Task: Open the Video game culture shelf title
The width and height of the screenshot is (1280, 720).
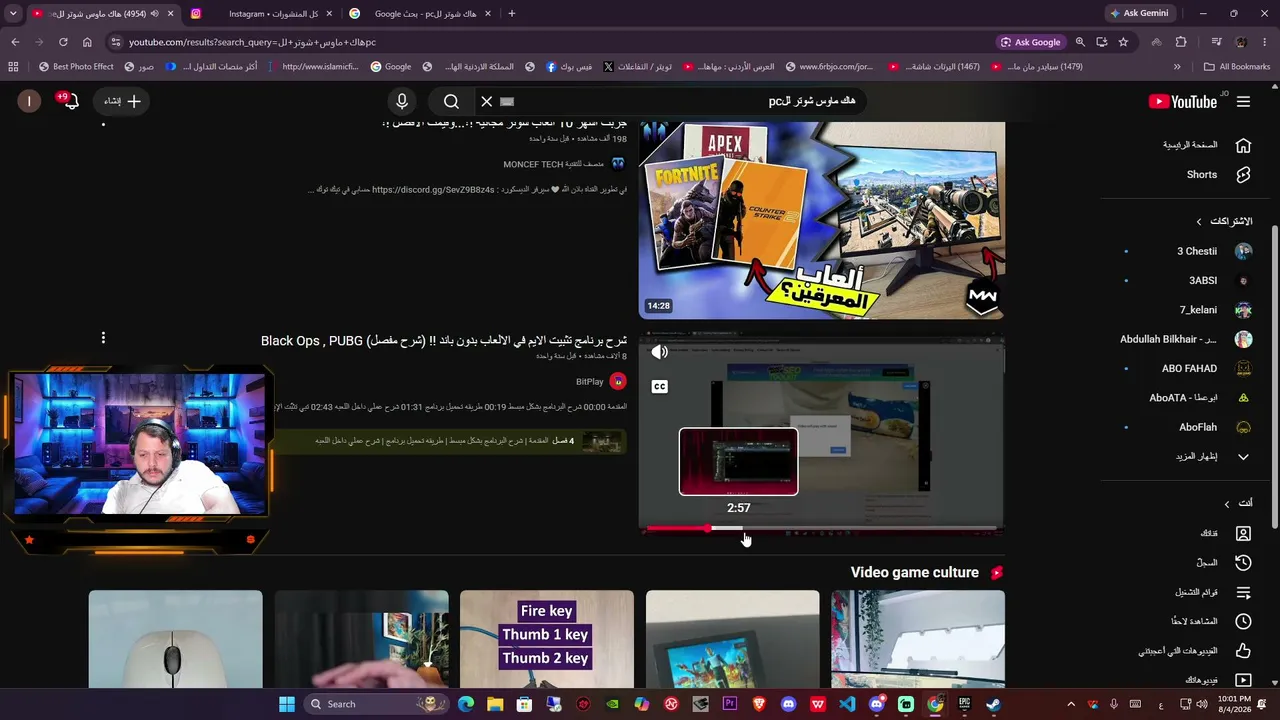Action: point(914,573)
